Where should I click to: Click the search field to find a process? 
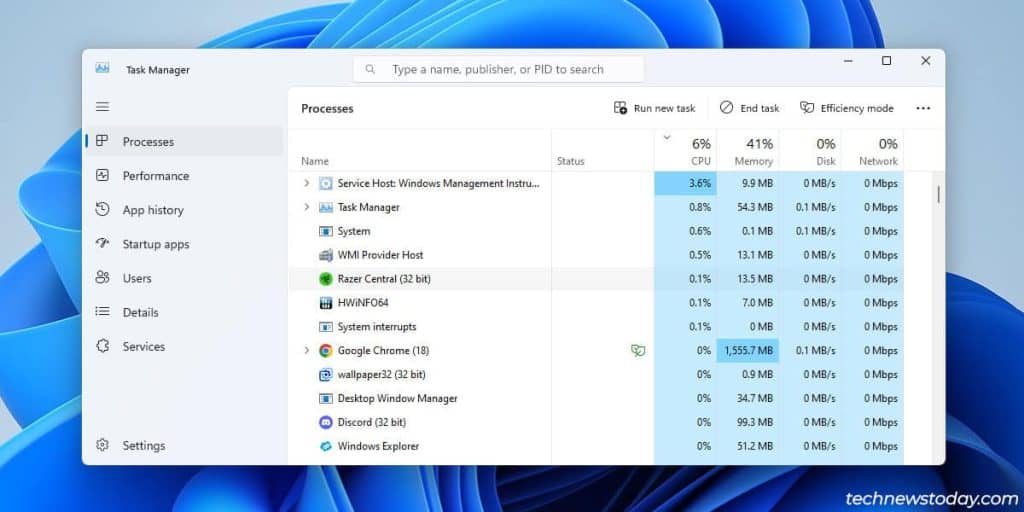pyautogui.click(x=498, y=69)
